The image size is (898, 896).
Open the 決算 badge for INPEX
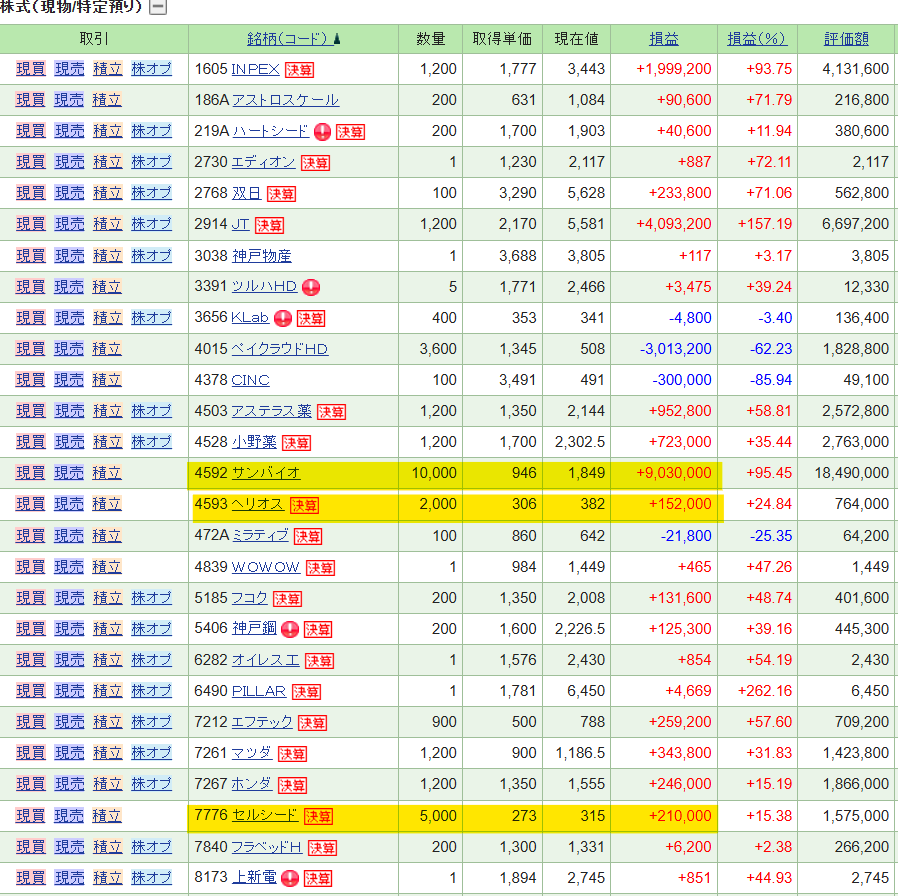click(x=299, y=70)
